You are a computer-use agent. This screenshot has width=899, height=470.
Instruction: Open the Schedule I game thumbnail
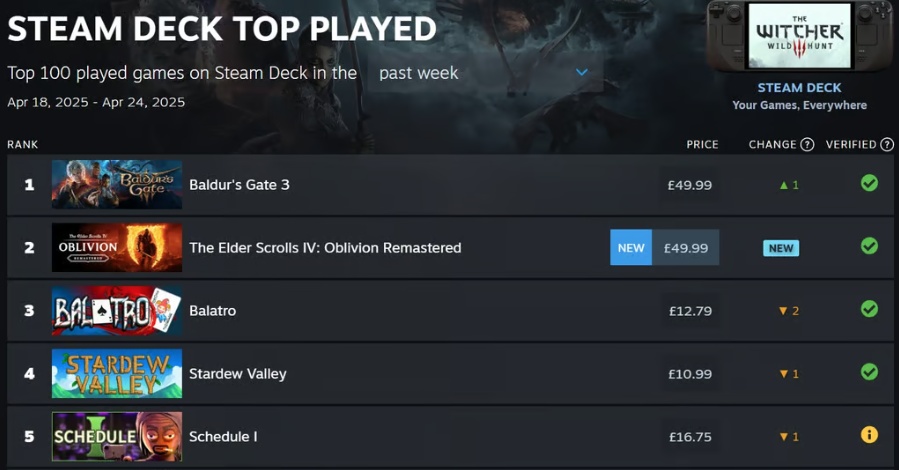(117, 437)
